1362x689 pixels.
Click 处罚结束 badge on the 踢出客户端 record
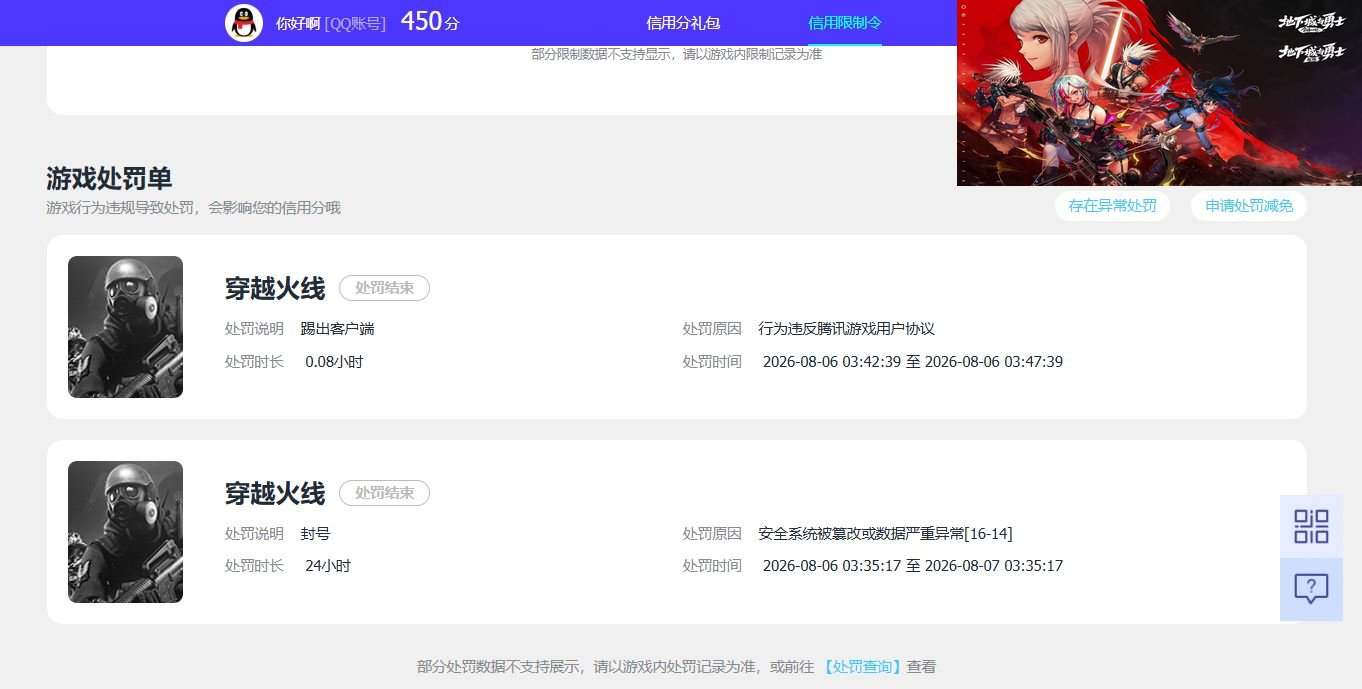(384, 288)
